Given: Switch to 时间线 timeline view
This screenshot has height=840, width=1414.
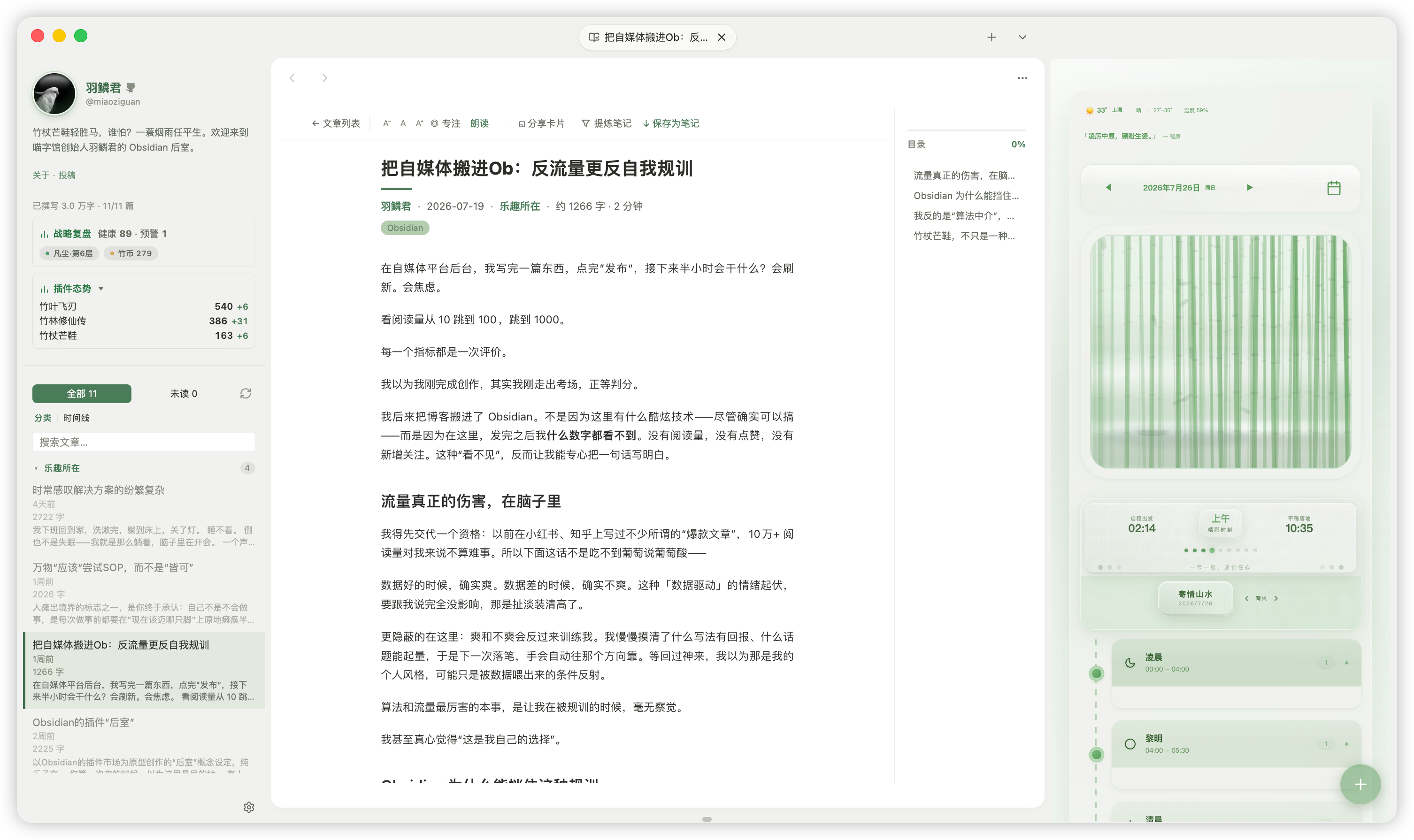Looking at the screenshot, I should (x=76, y=418).
